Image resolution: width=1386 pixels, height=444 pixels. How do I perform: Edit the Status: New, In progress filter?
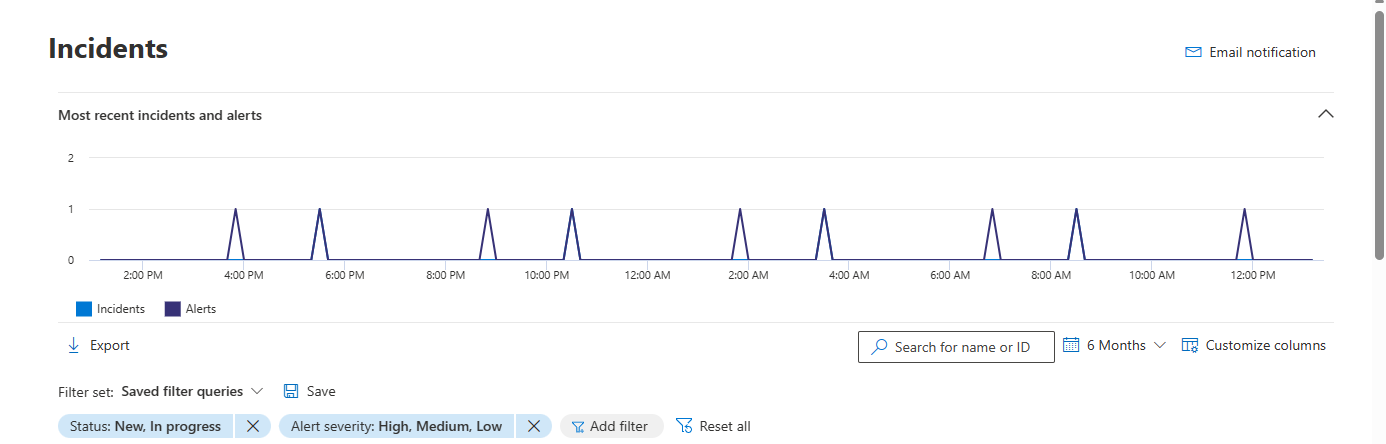146,426
